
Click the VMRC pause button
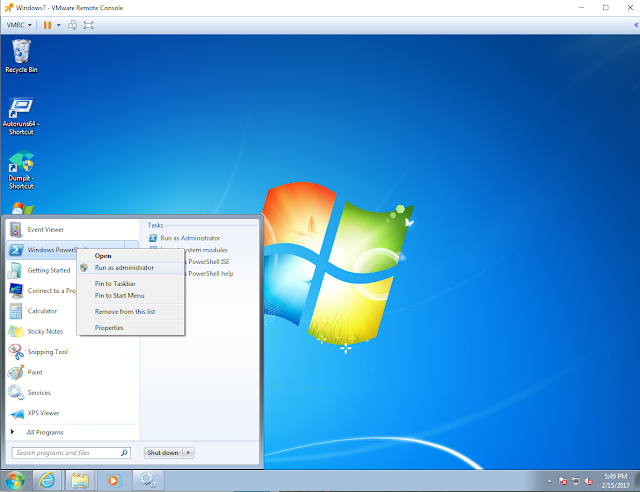coord(47,25)
